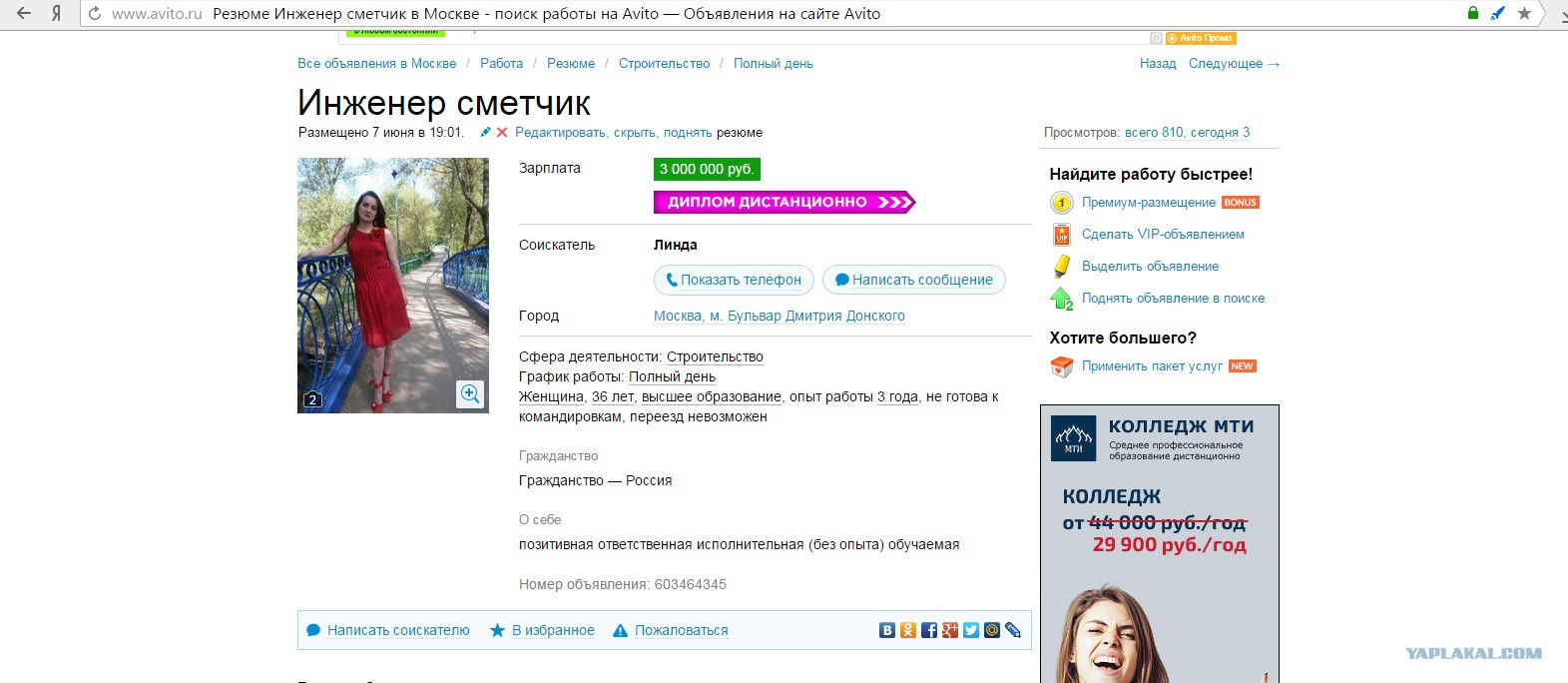Image resolution: width=1568 pixels, height=683 pixels.
Task: Enlarge the photo with the magnifier icon
Action: pos(470,393)
